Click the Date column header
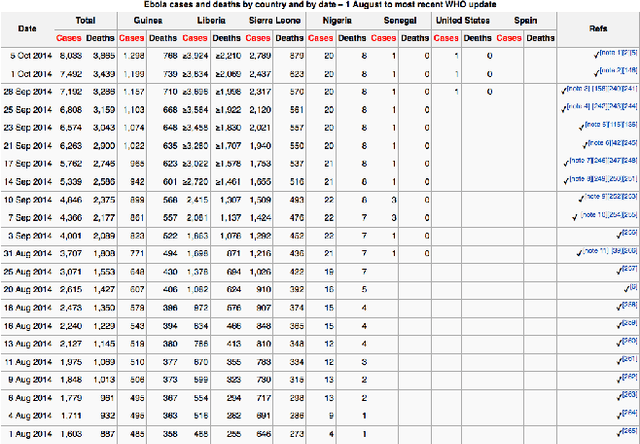 click(28, 28)
